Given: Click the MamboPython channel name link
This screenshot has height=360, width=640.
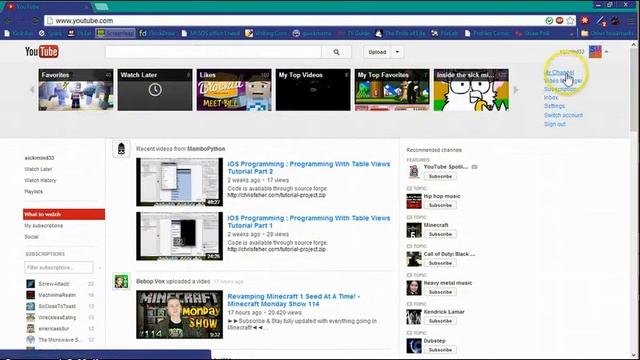Looking at the screenshot, I should coord(206,149).
